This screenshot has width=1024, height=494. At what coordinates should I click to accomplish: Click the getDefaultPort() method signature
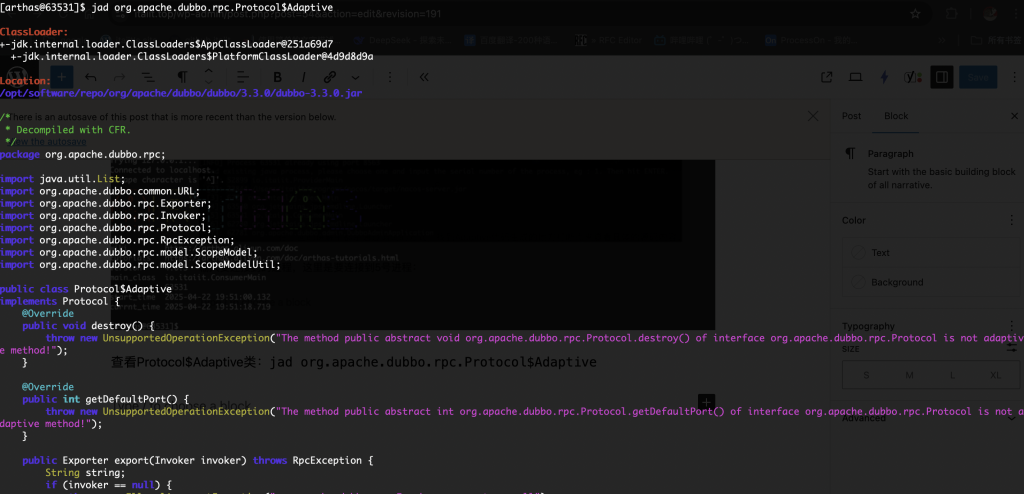click(105, 399)
